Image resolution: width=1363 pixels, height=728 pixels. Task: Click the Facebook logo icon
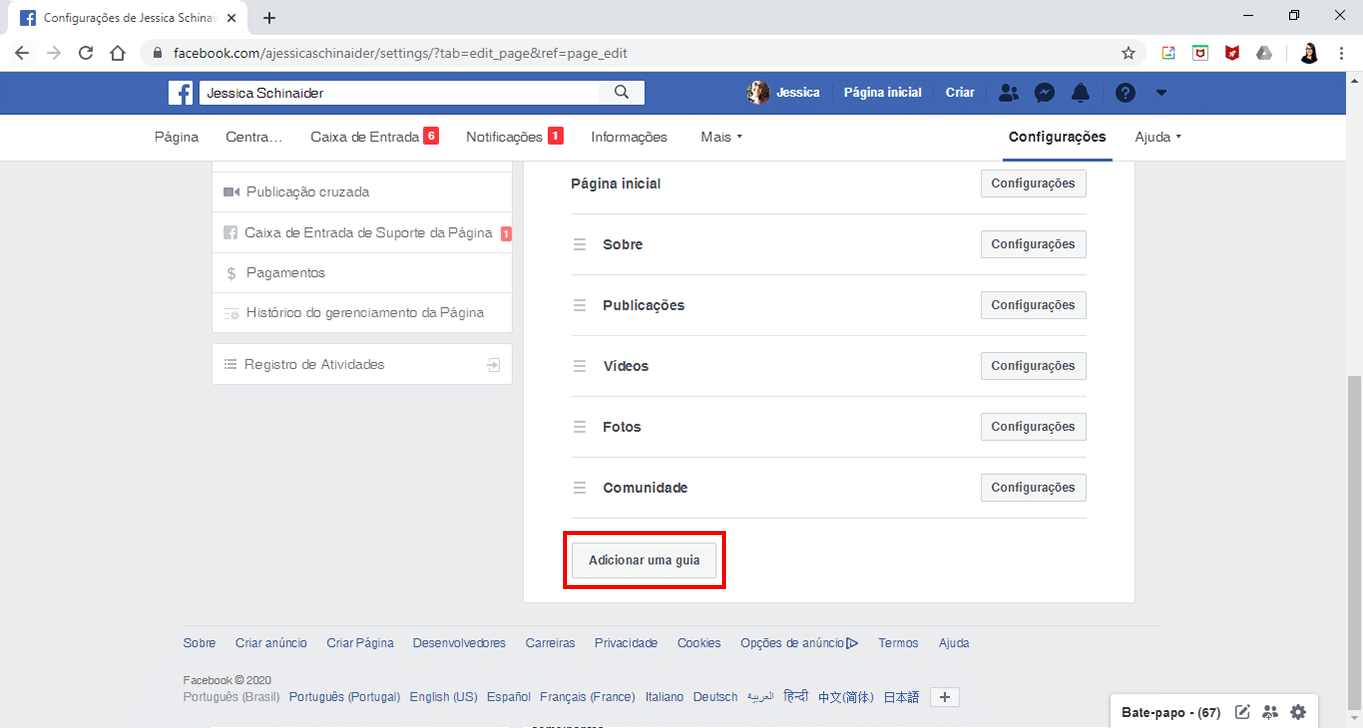point(181,93)
